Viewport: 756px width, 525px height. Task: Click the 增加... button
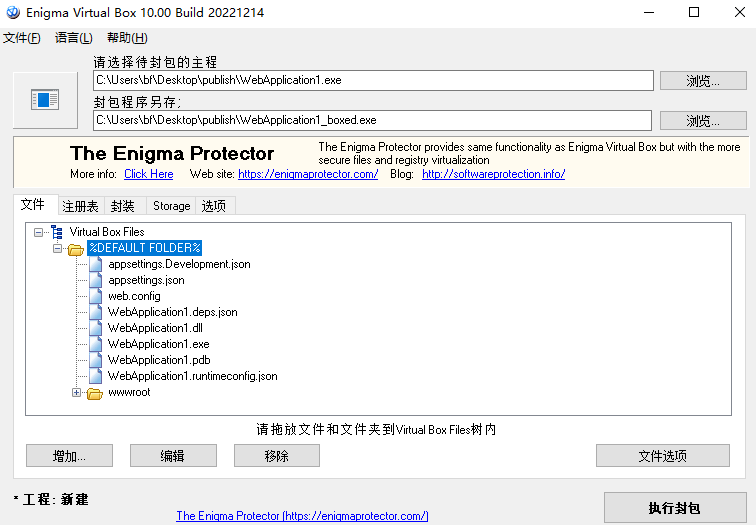coord(69,456)
